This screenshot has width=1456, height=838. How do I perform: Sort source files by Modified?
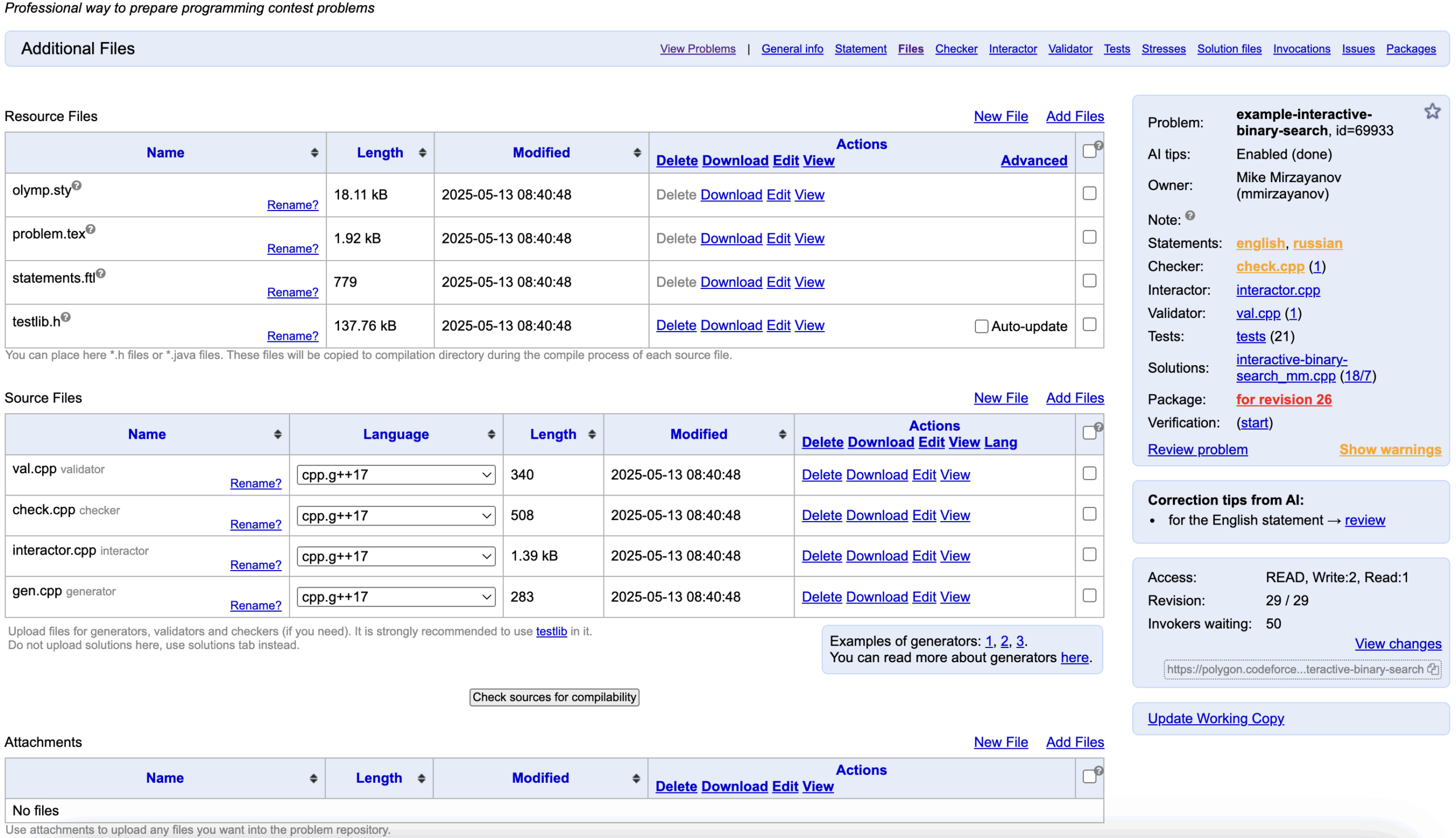[782, 434]
